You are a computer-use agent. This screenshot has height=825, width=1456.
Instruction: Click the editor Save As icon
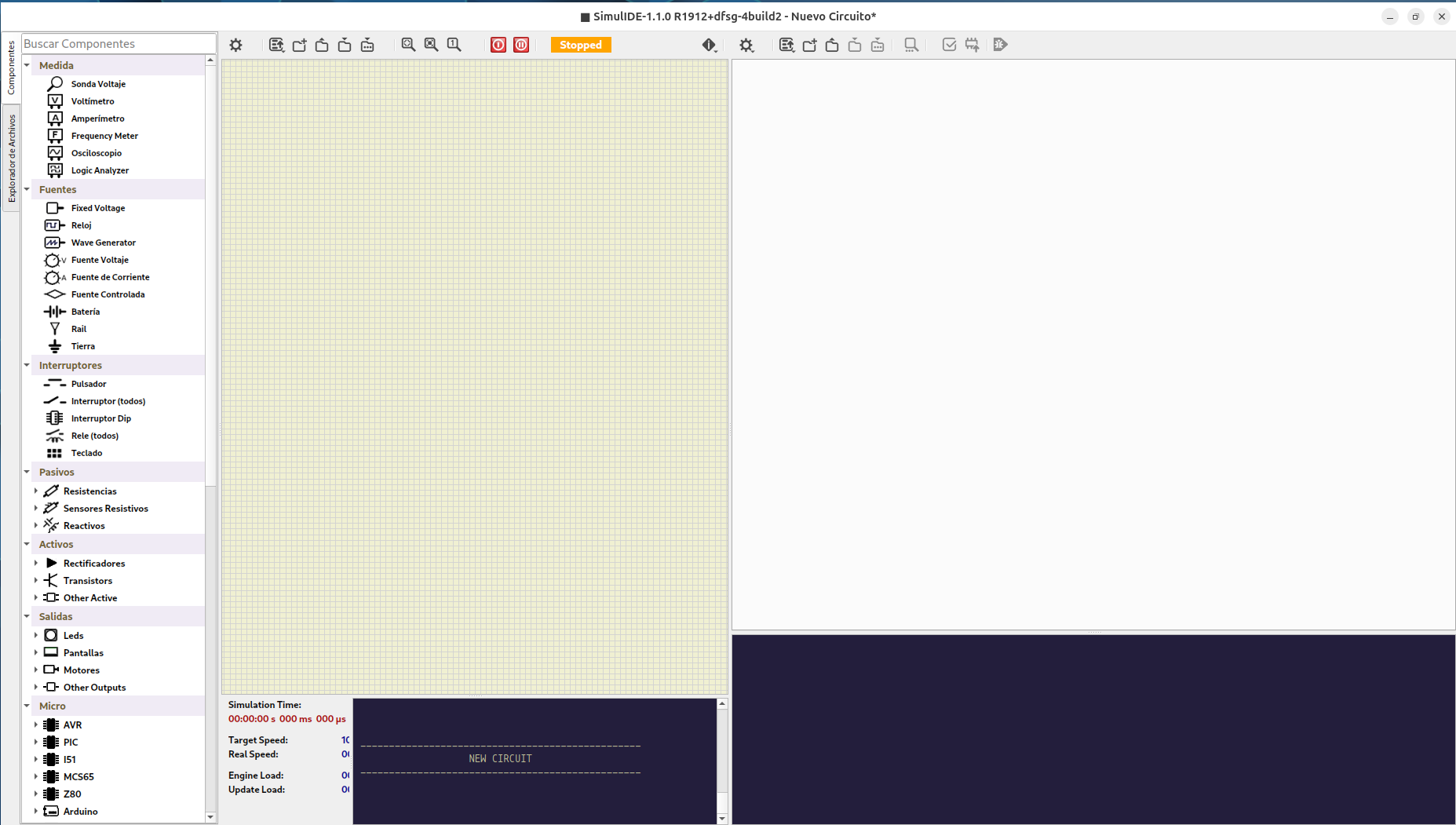(x=878, y=45)
